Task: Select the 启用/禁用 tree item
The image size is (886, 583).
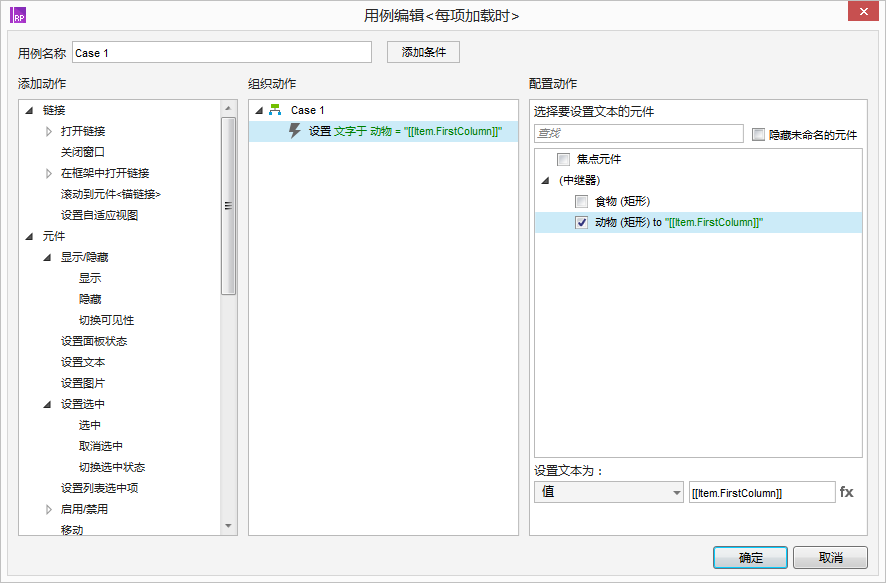Action: click(84, 509)
